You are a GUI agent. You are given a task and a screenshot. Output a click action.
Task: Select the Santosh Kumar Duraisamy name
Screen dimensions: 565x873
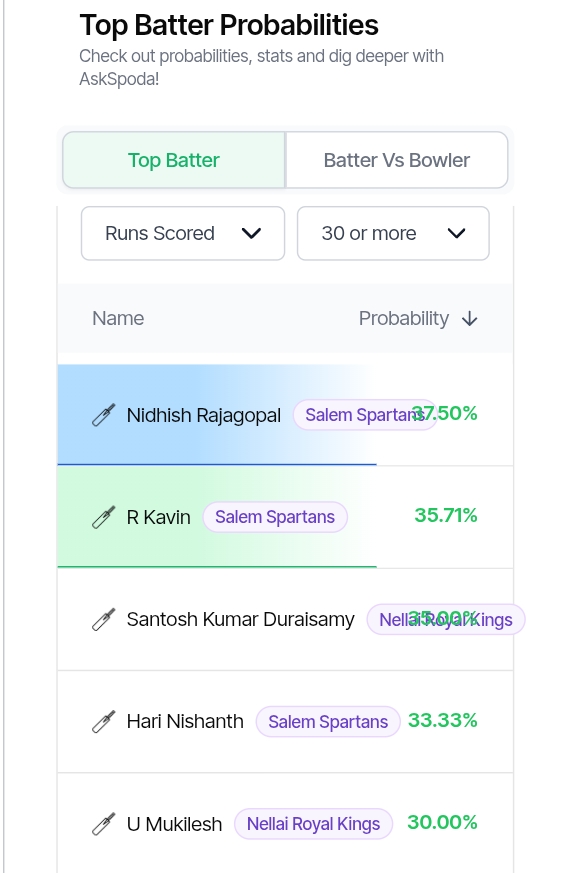240,619
